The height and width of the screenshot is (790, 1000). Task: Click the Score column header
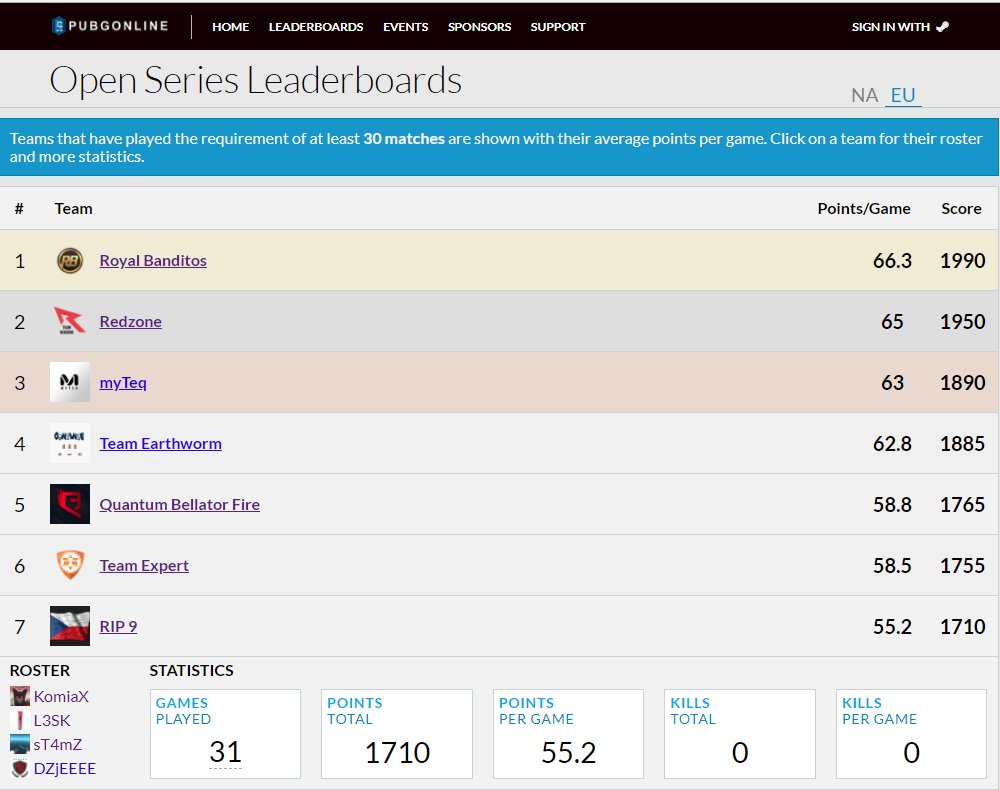point(961,208)
